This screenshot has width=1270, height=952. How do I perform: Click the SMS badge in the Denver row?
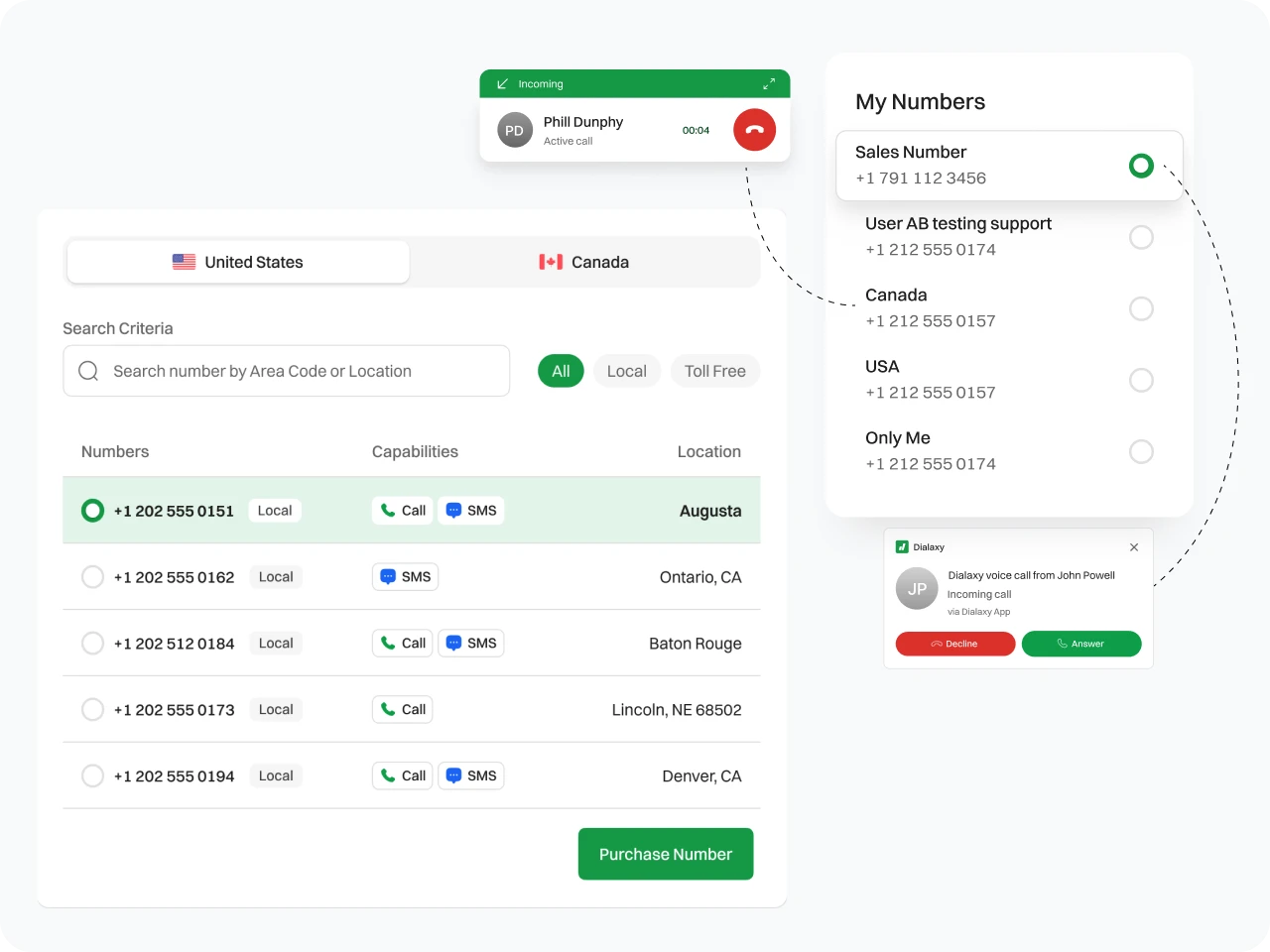(x=470, y=776)
